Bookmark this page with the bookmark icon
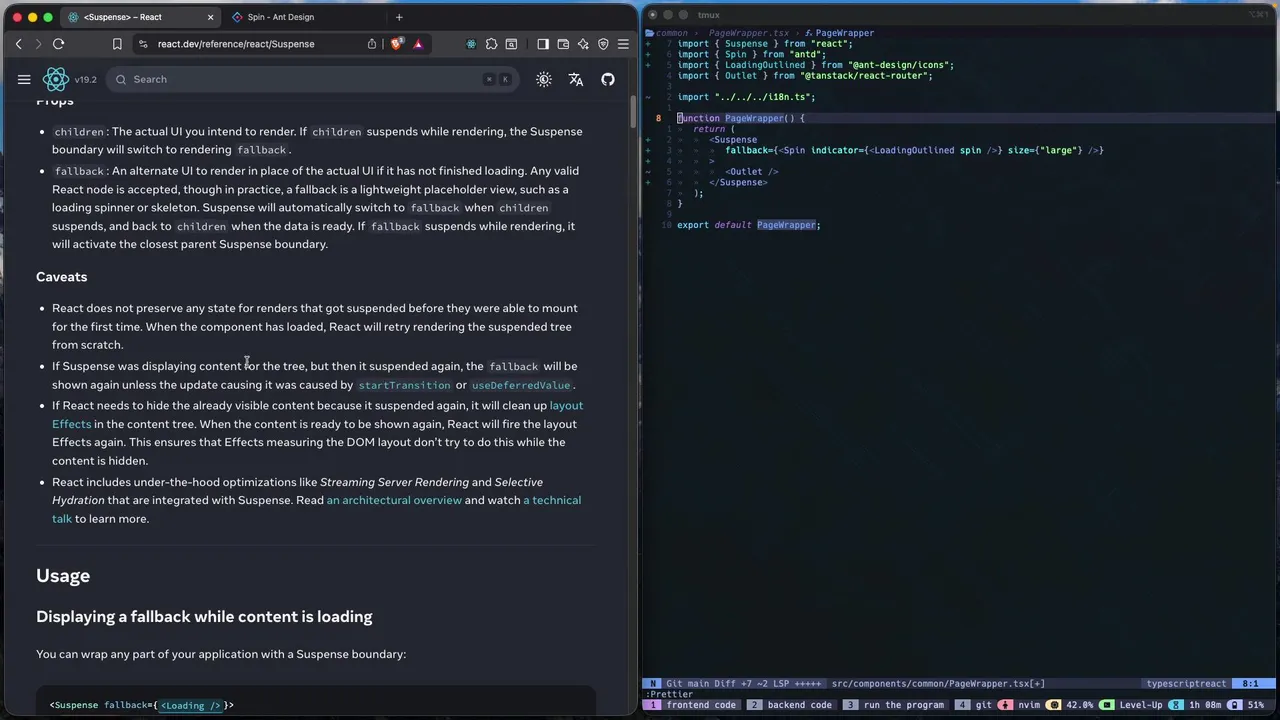This screenshot has height=720, width=1280. tap(117, 44)
